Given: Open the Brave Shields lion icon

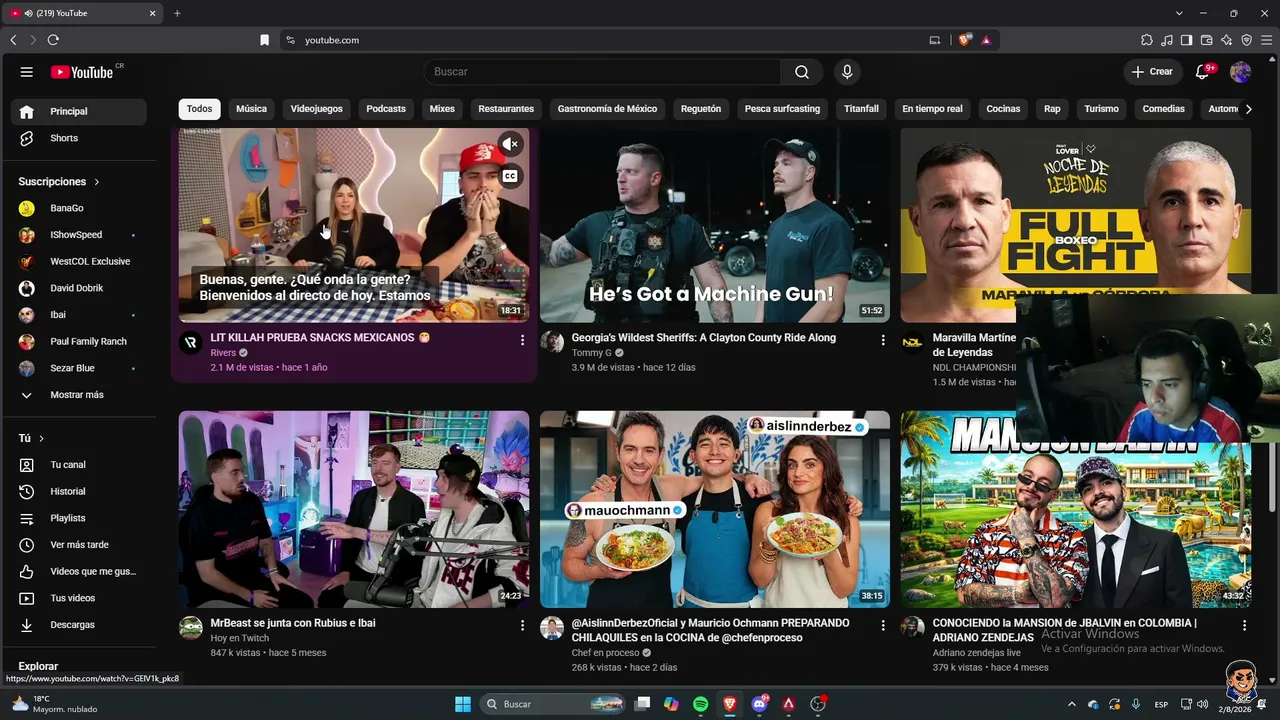Looking at the screenshot, I should tap(964, 40).
